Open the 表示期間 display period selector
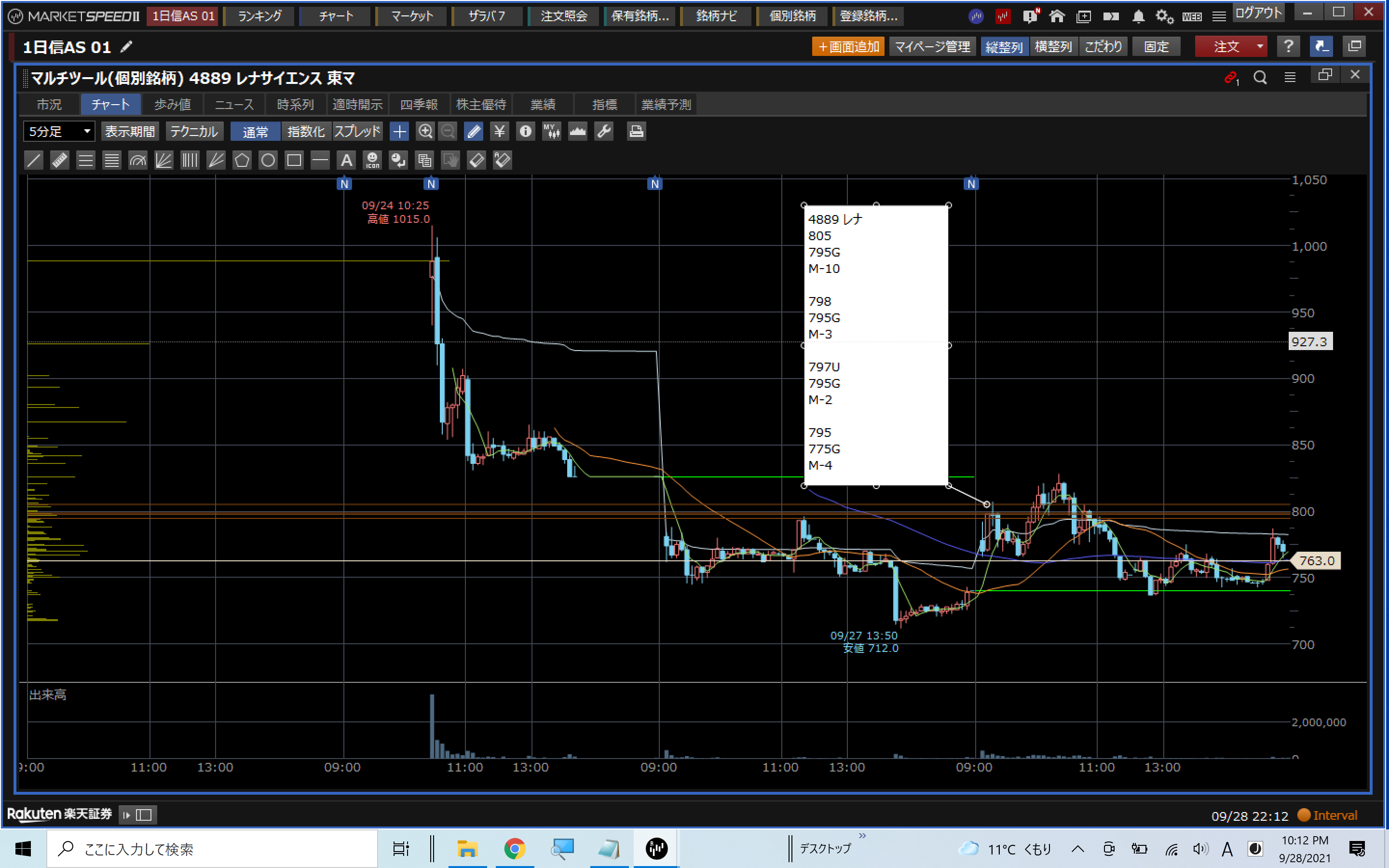The width and height of the screenshot is (1389, 868). click(x=130, y=132)
